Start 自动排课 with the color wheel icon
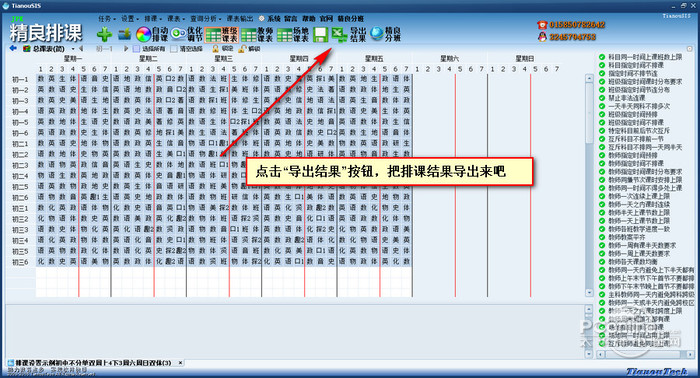This screenshot has height=378, width=700. click(152, 34)
